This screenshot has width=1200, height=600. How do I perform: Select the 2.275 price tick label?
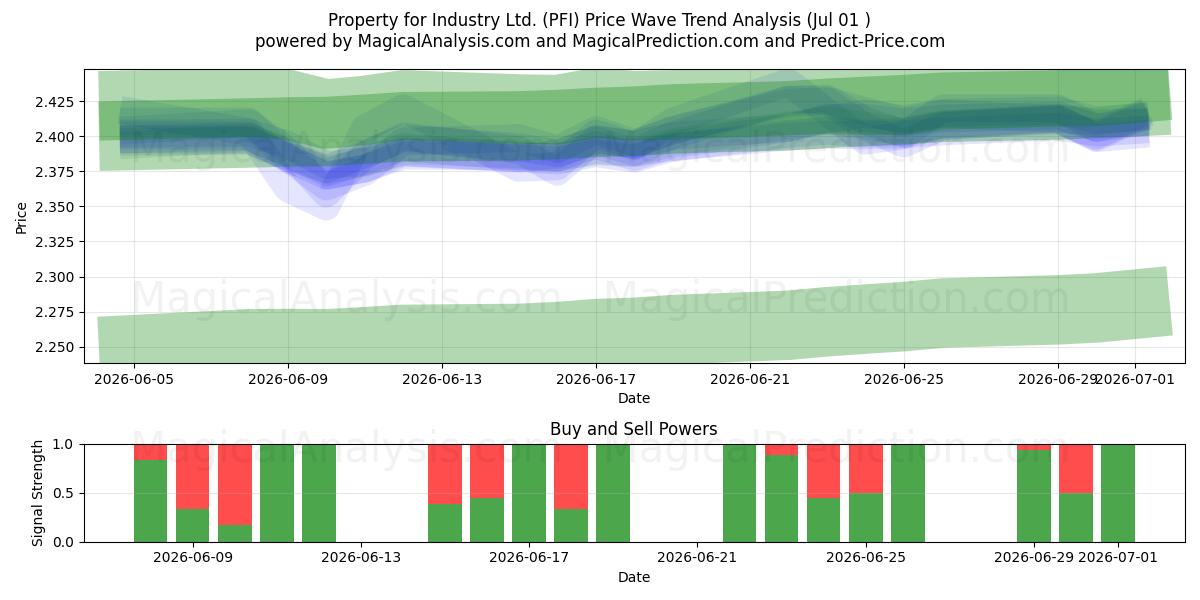tap(56, 312)
